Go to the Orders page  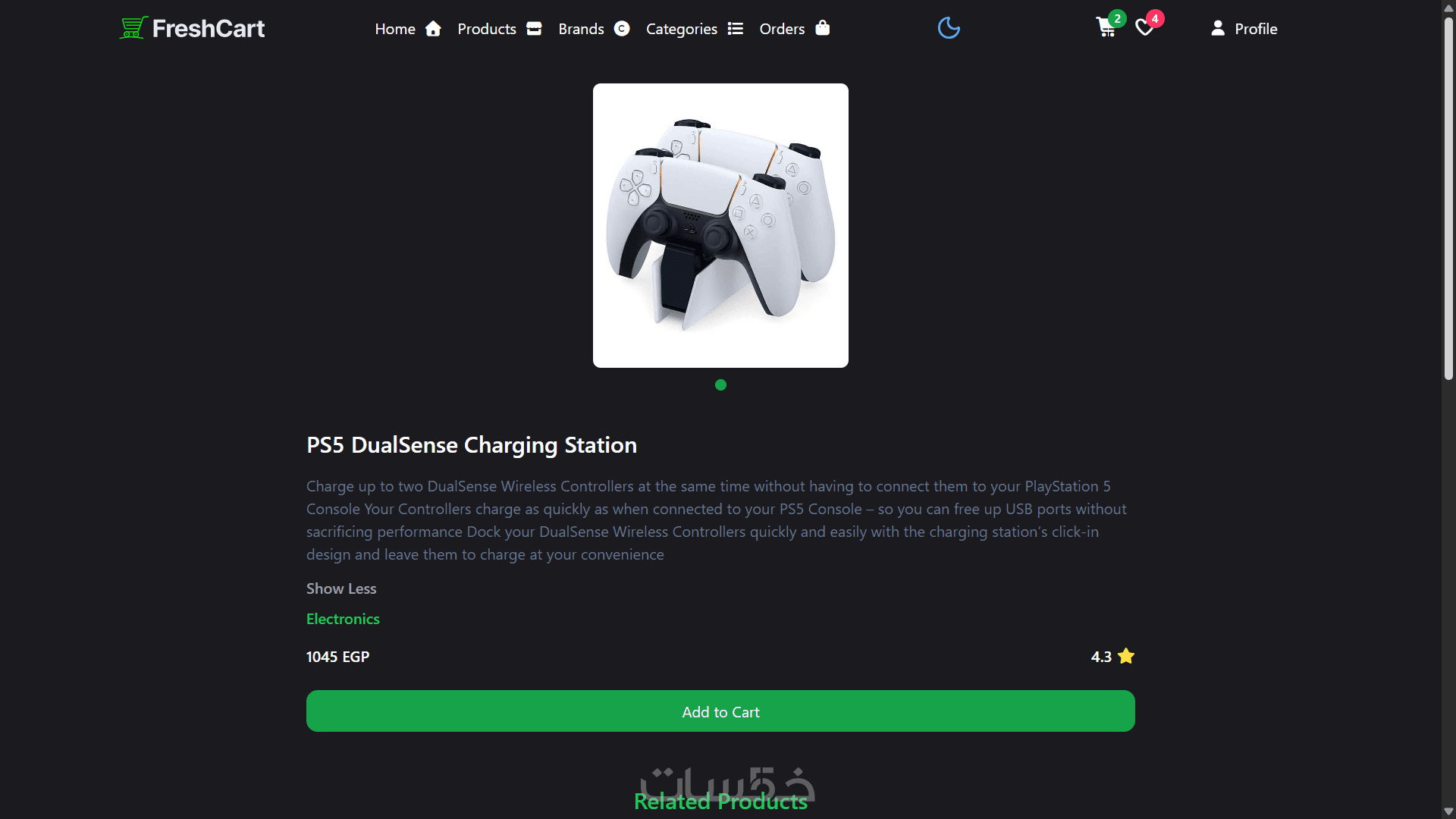point(782,29)
